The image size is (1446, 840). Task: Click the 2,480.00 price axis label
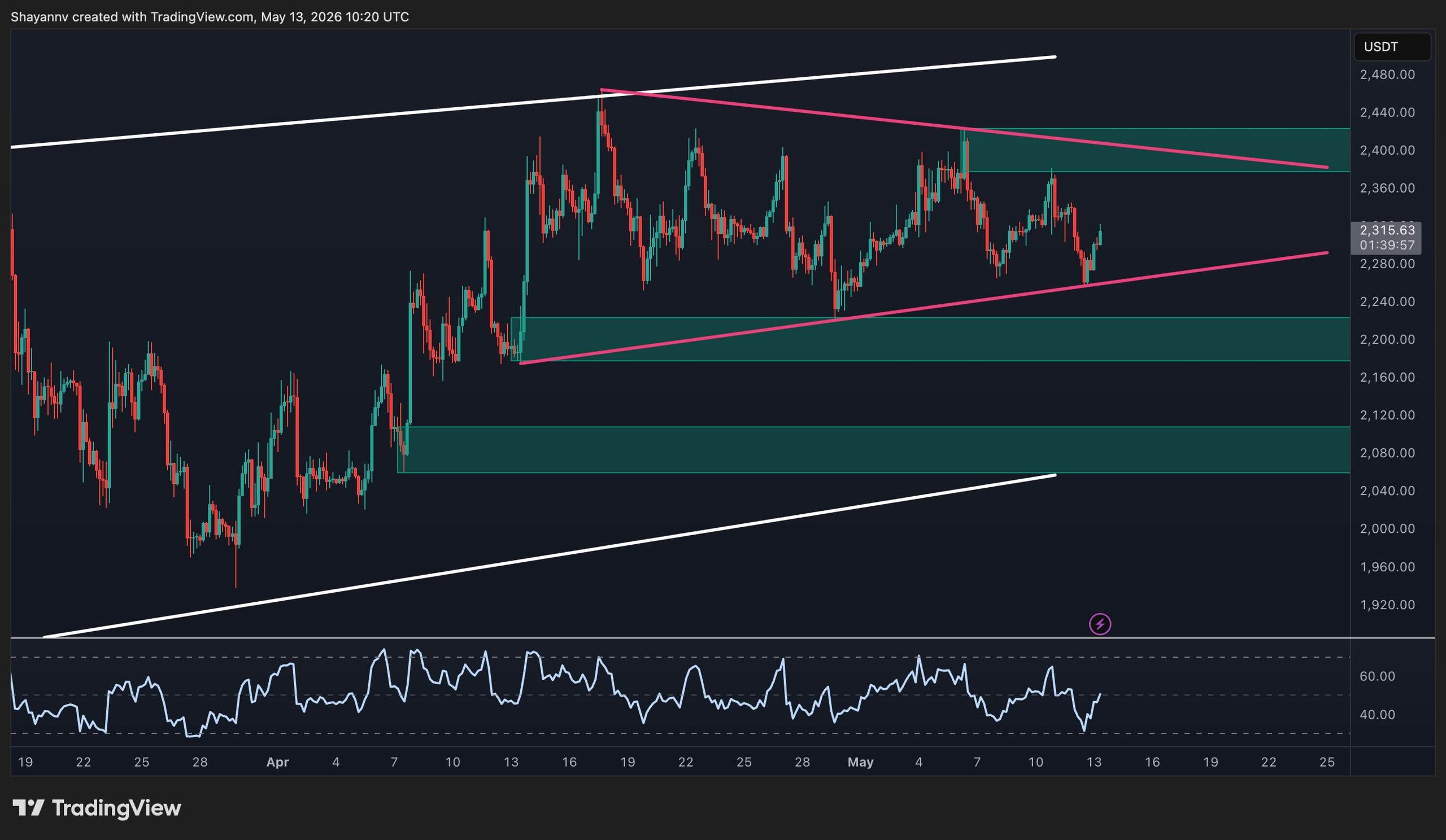[x=1387, y=75]
